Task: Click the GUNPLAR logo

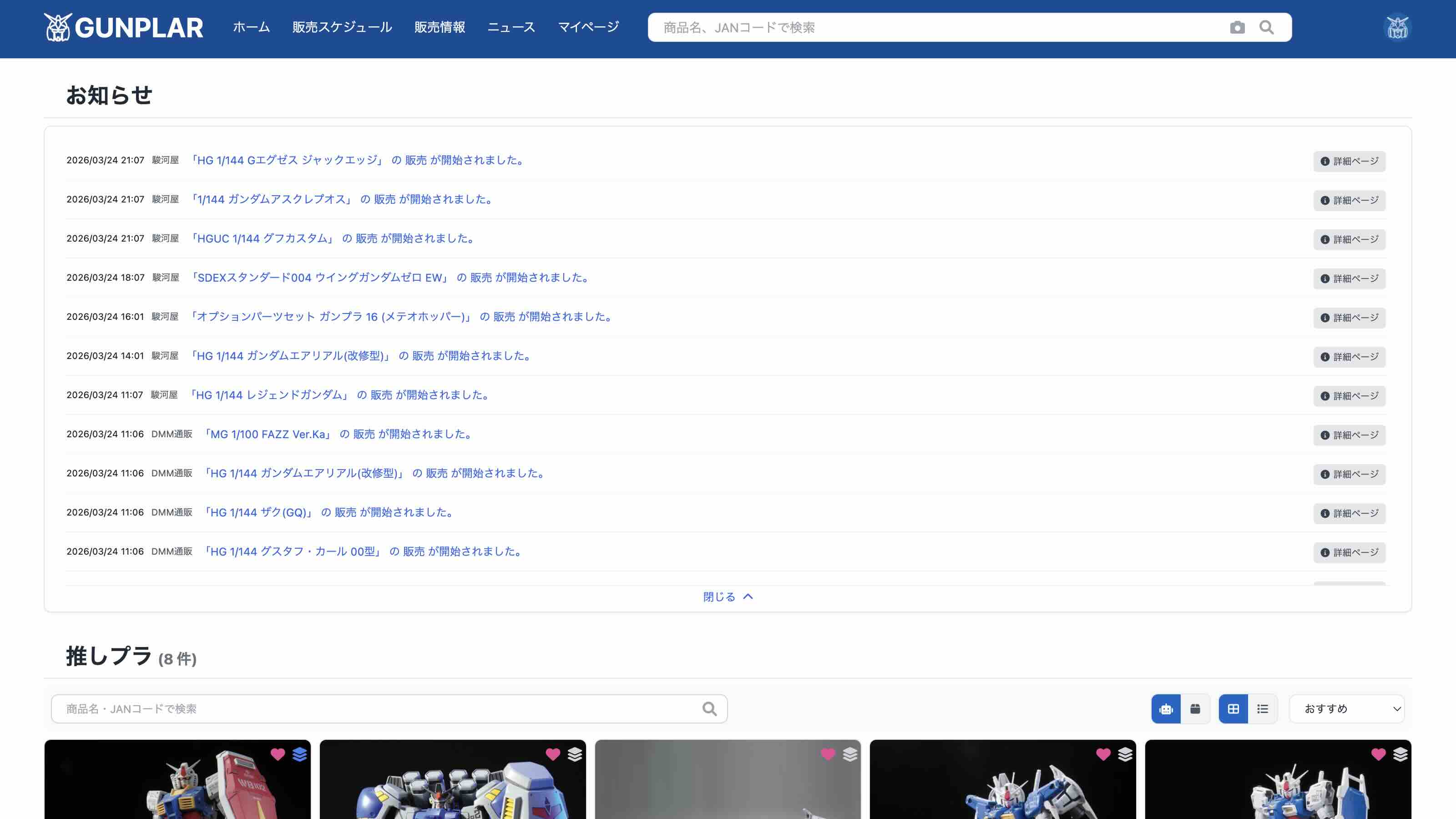Action: point(123,27)
